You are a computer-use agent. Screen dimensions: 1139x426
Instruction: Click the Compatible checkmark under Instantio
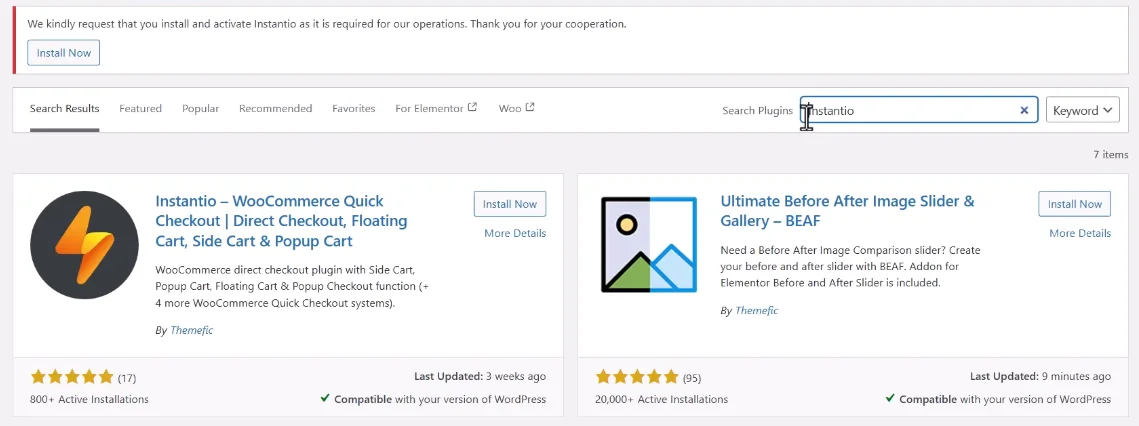tap(325, 399)
